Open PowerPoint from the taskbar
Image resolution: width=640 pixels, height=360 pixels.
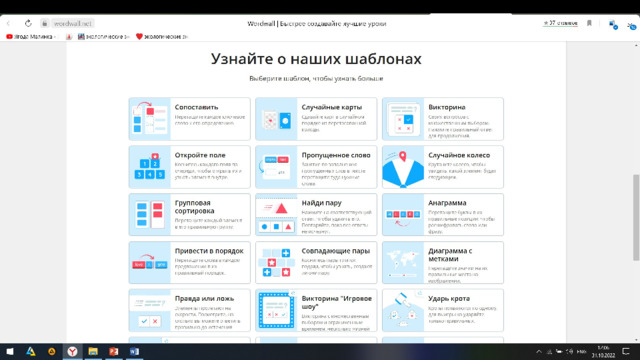click(x=113, y=351)
